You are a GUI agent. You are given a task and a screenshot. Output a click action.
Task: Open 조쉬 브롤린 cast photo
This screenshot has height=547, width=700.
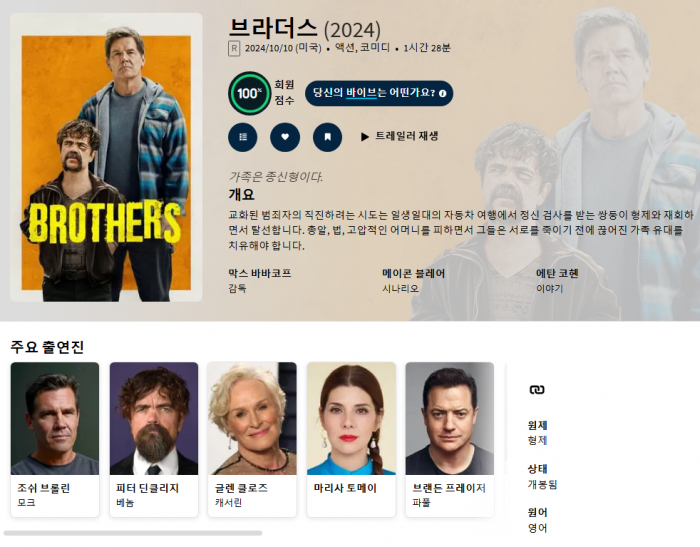click(x=55, y=418)
